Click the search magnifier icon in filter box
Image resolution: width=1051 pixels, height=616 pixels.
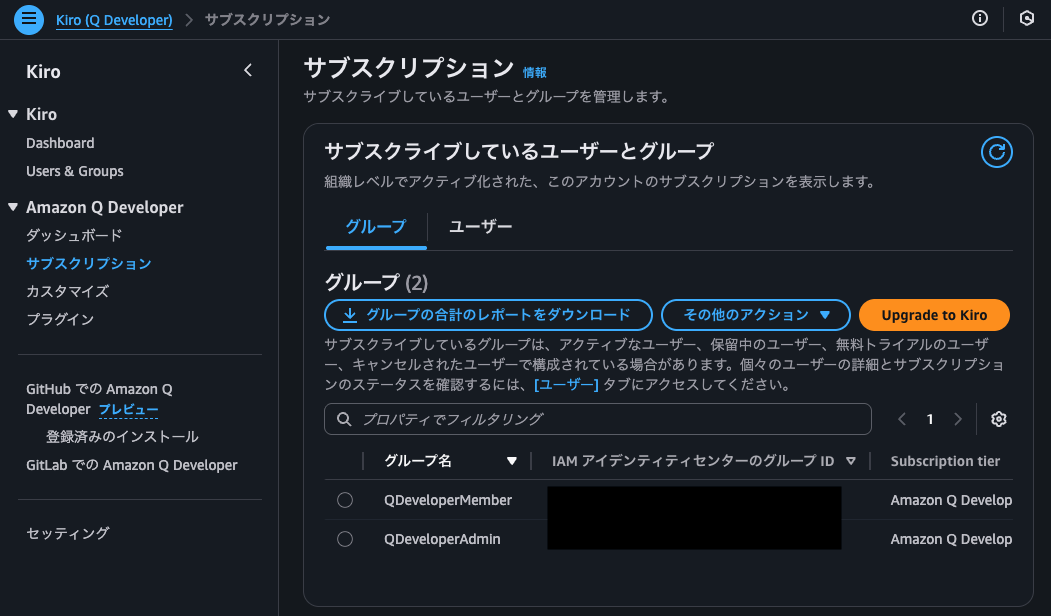click(344, 419)
